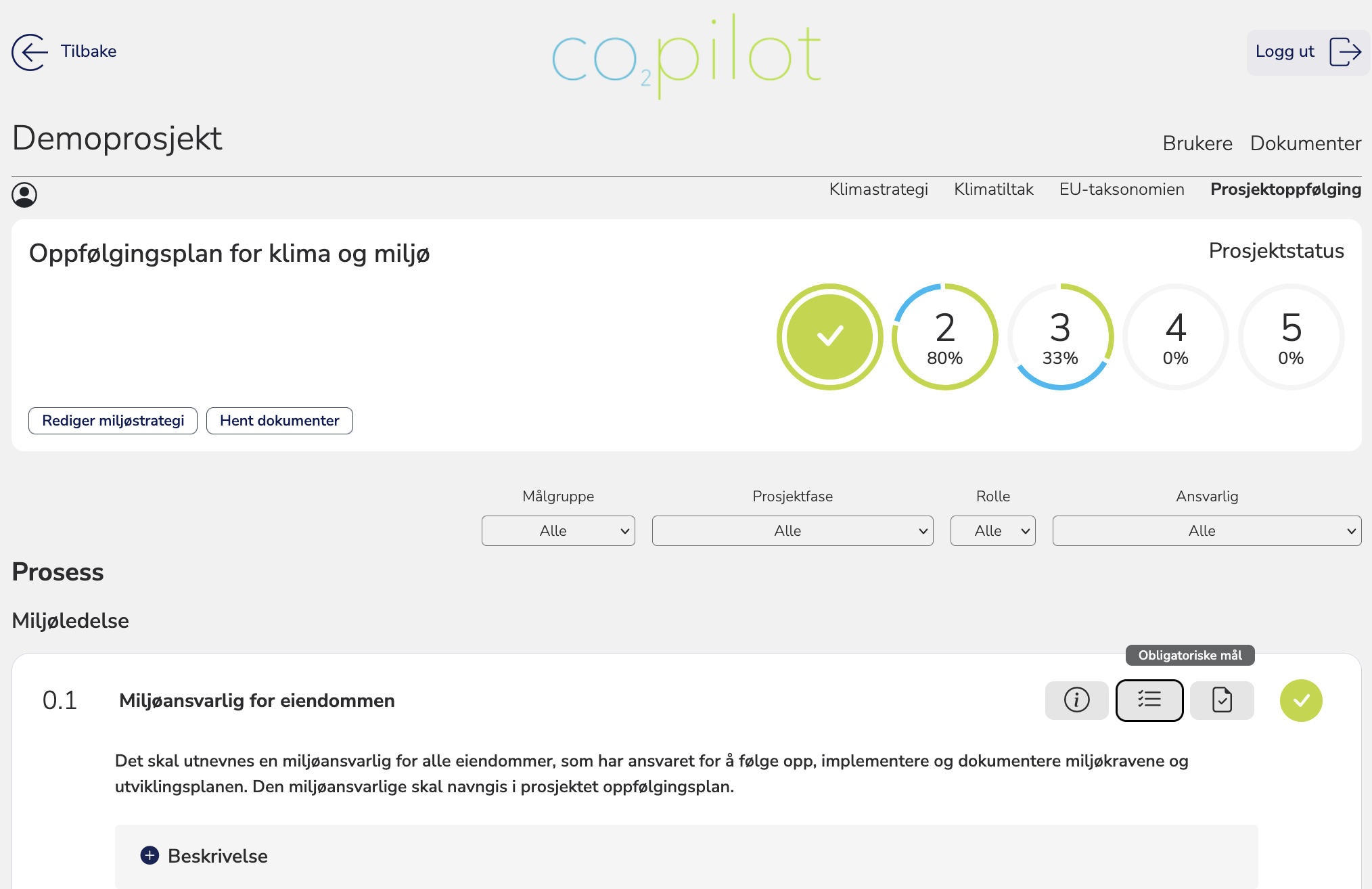Open the Målgruppe dropdown
The width and height of the screenshot is (1372, 889).
(558, 531)
